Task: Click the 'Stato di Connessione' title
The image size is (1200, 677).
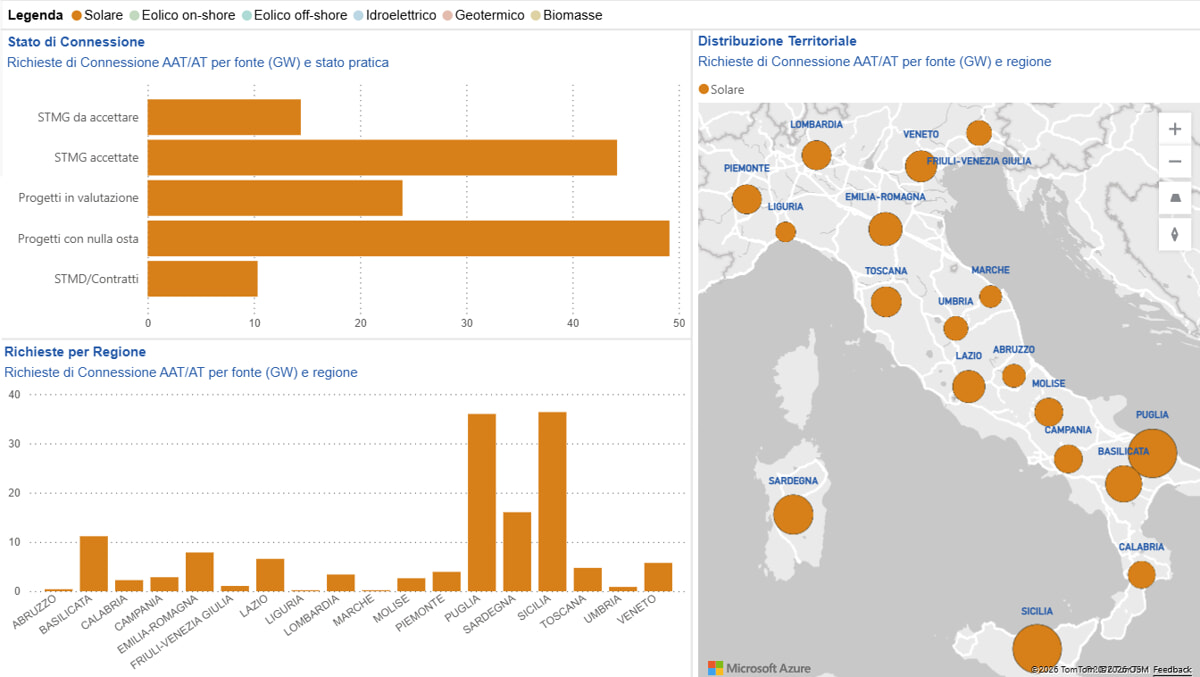Action: tap(76, 42)
